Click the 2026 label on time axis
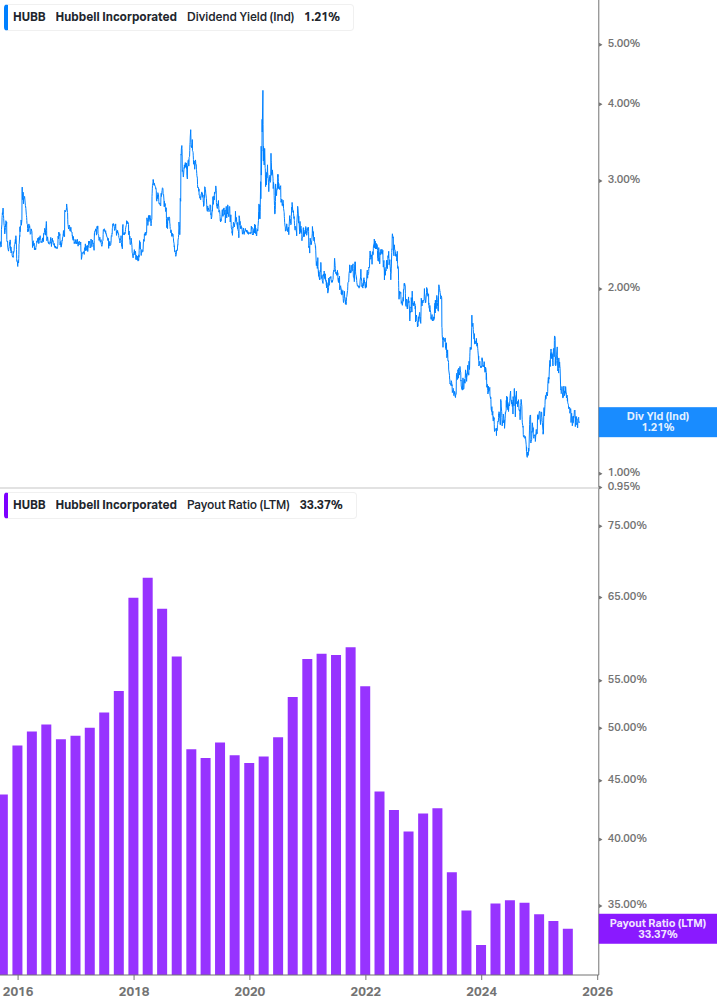This screenshot has width=717, height=1005. point(597,992)
